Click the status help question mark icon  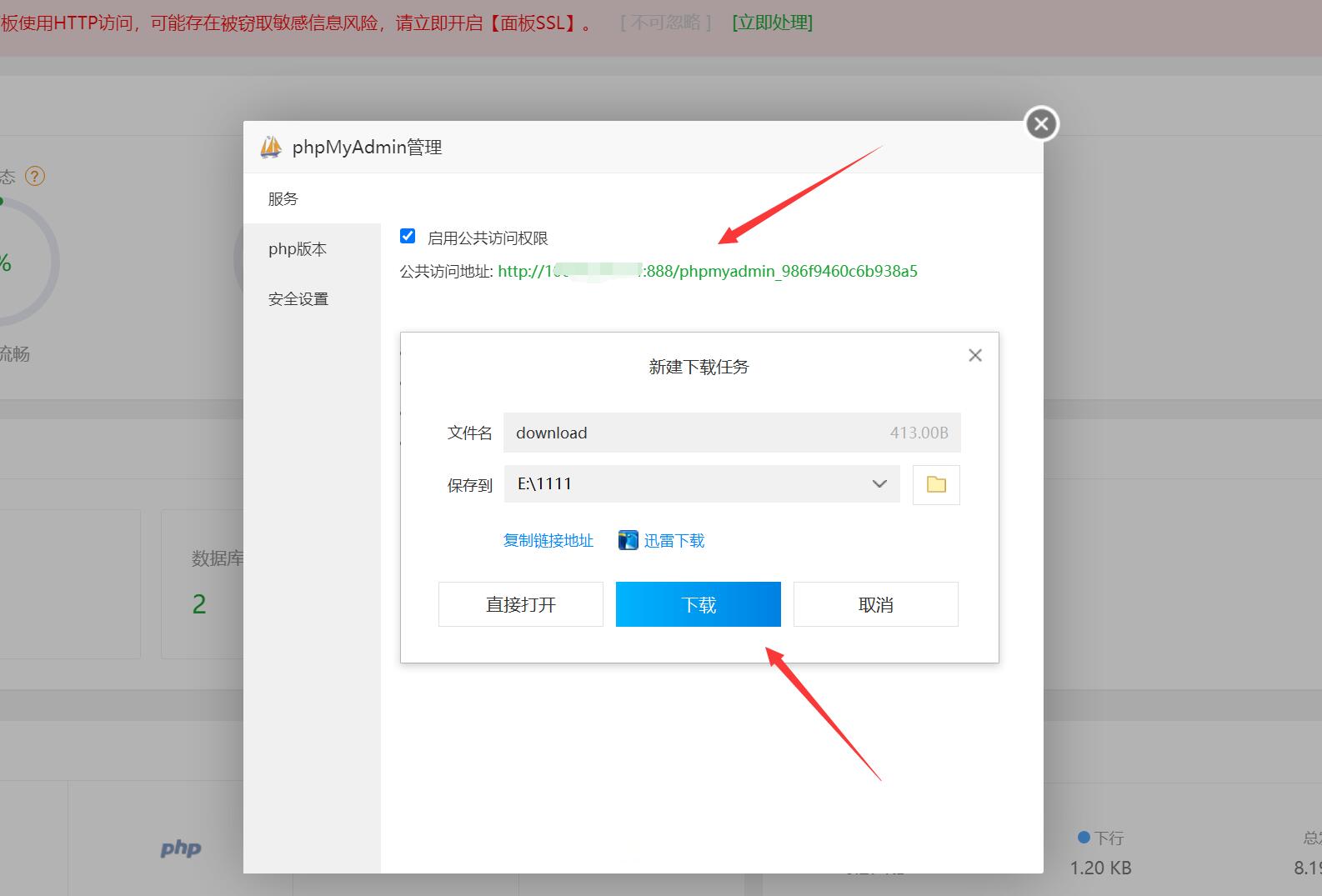(35, 176)
